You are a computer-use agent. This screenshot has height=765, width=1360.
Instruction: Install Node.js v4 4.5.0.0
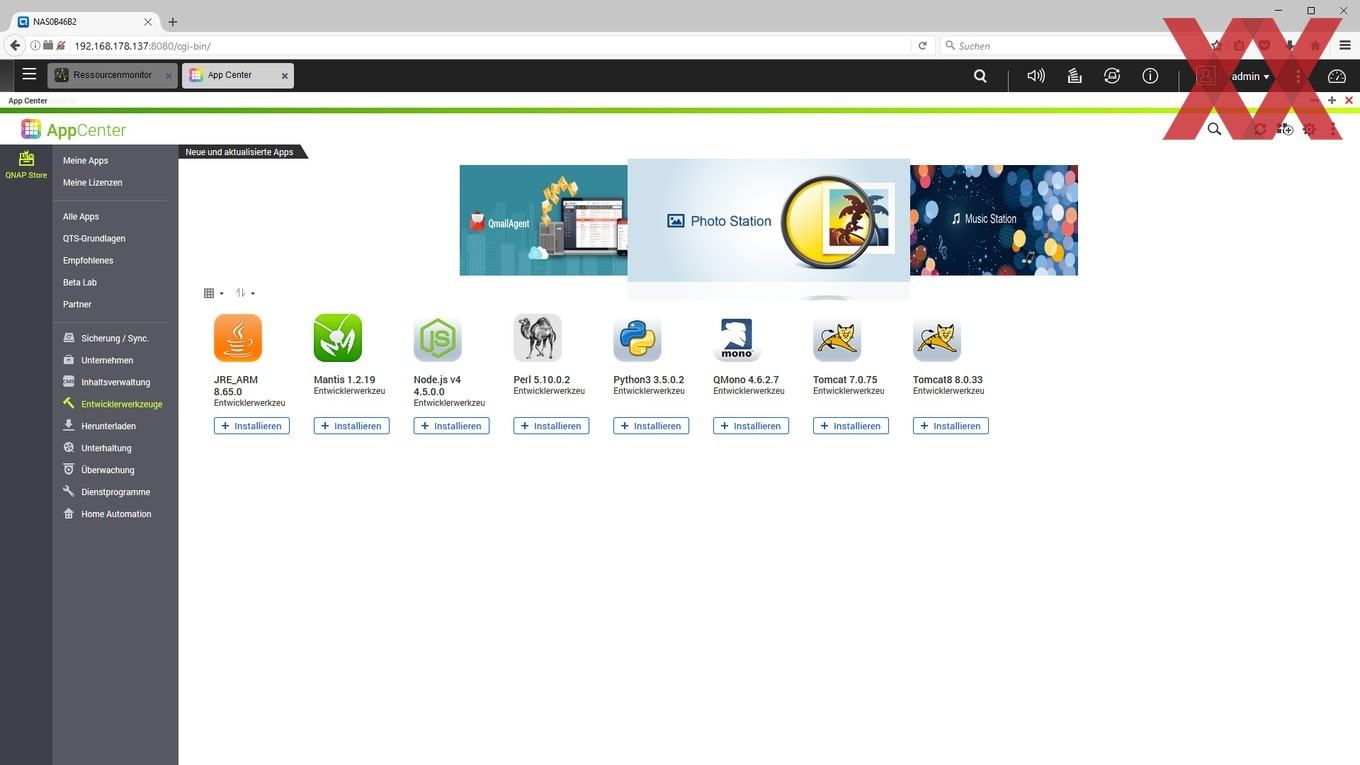click(x=451, y=426)
